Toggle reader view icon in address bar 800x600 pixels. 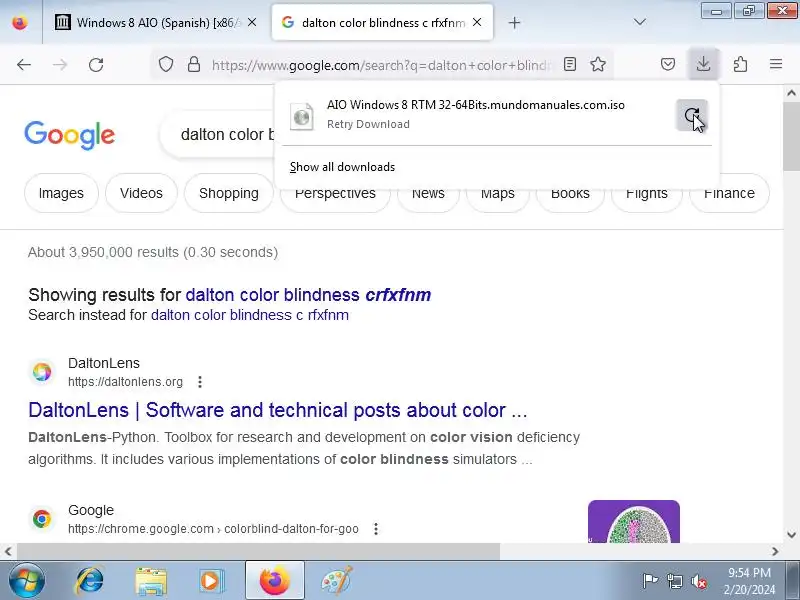[x=570, y=64]
